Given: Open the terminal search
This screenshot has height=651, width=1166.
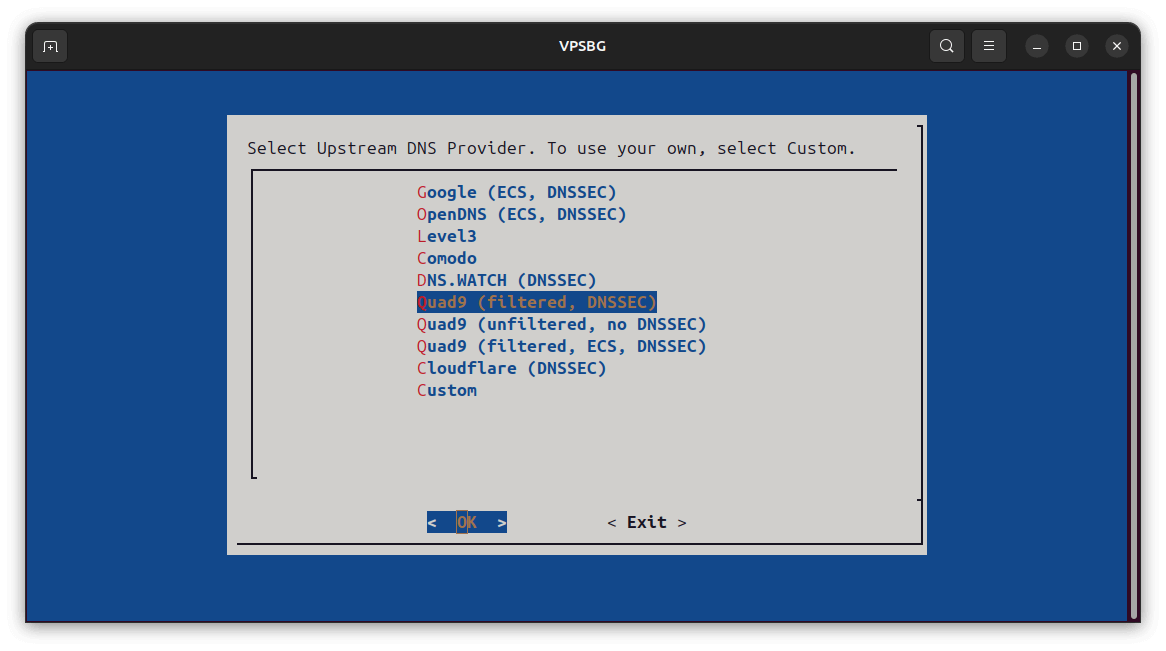Looking at the screenshot, I should (x=947, y=46).
